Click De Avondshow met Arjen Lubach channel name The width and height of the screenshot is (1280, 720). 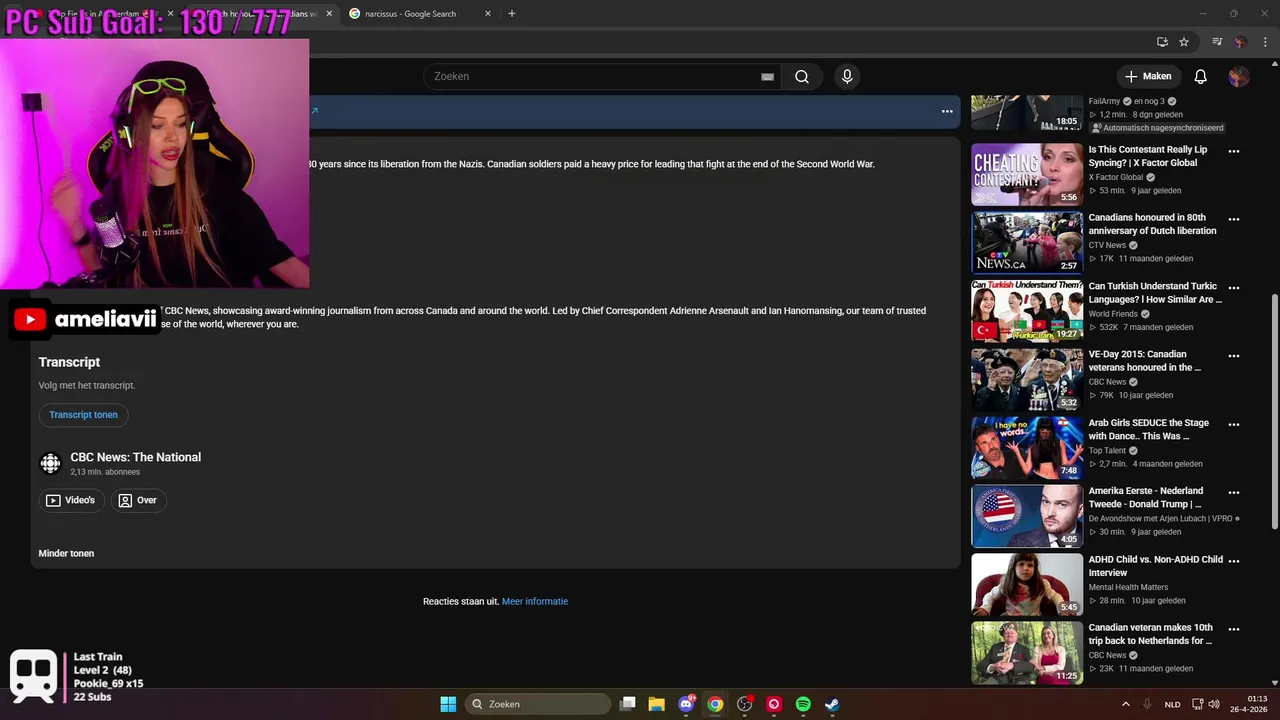tap(1160, 518)
